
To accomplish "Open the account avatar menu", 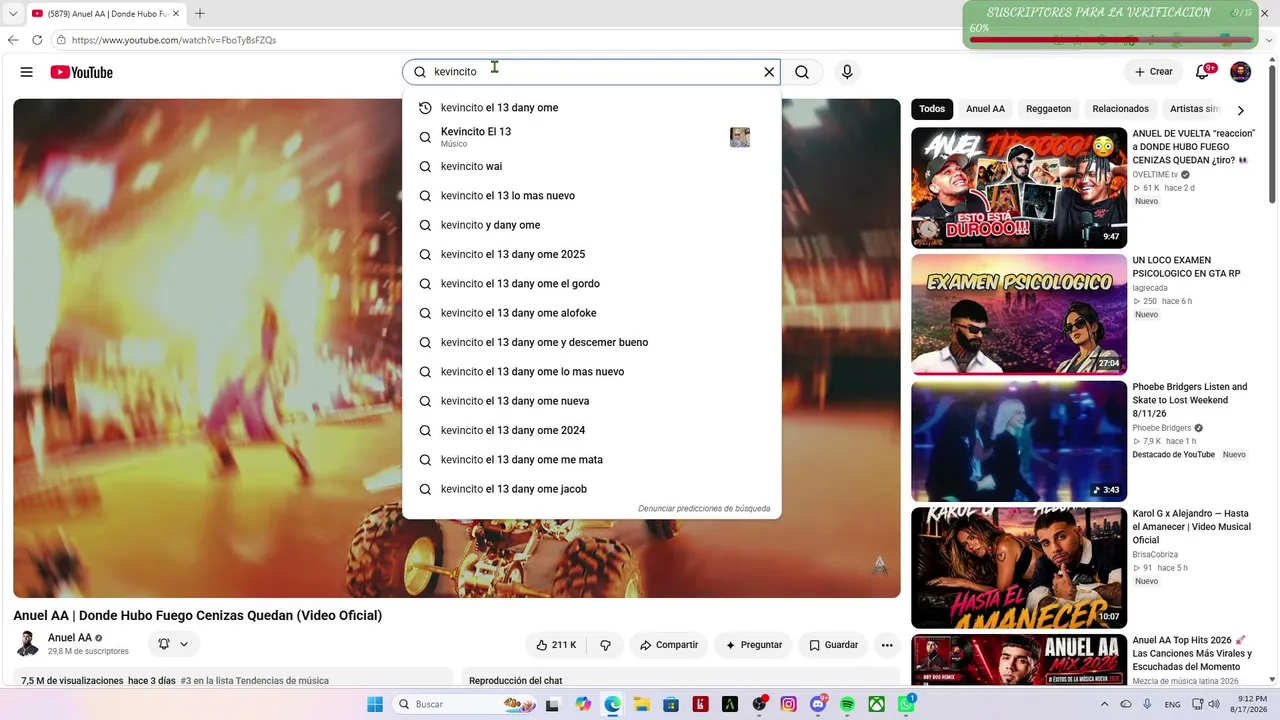I will pos(1240,72).
